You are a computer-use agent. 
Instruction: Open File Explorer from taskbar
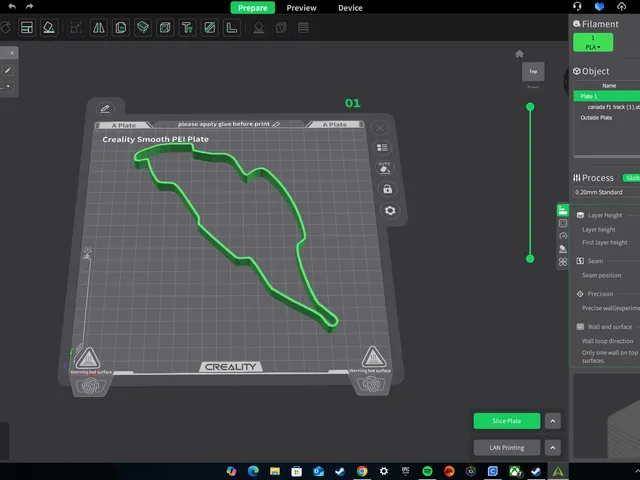pyautogui.click(x=275, y=471)
